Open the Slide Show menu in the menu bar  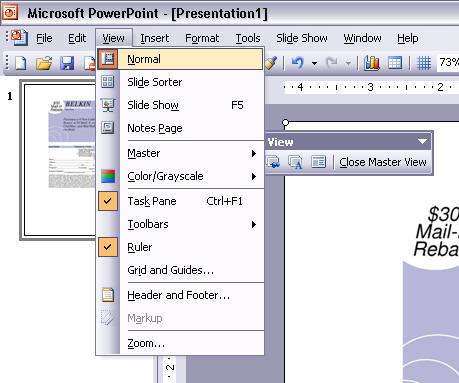point(302,38)
